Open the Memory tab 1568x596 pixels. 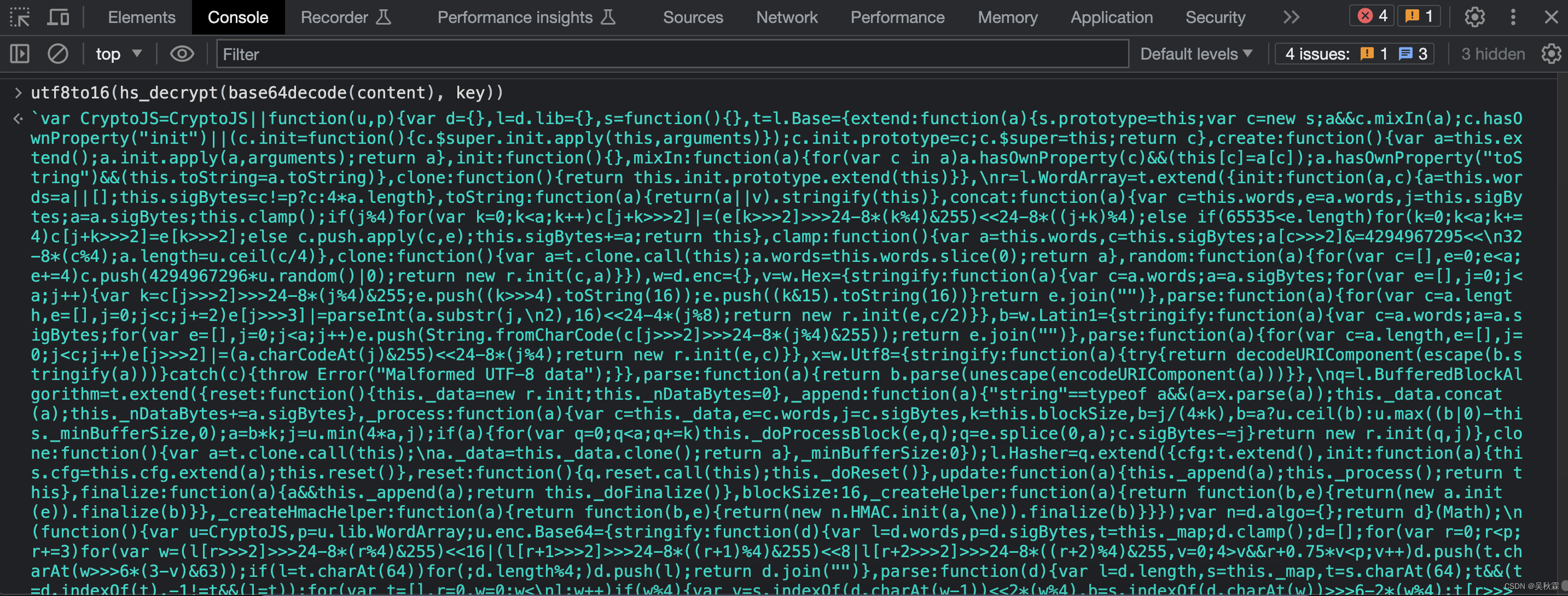point(1007,17)
